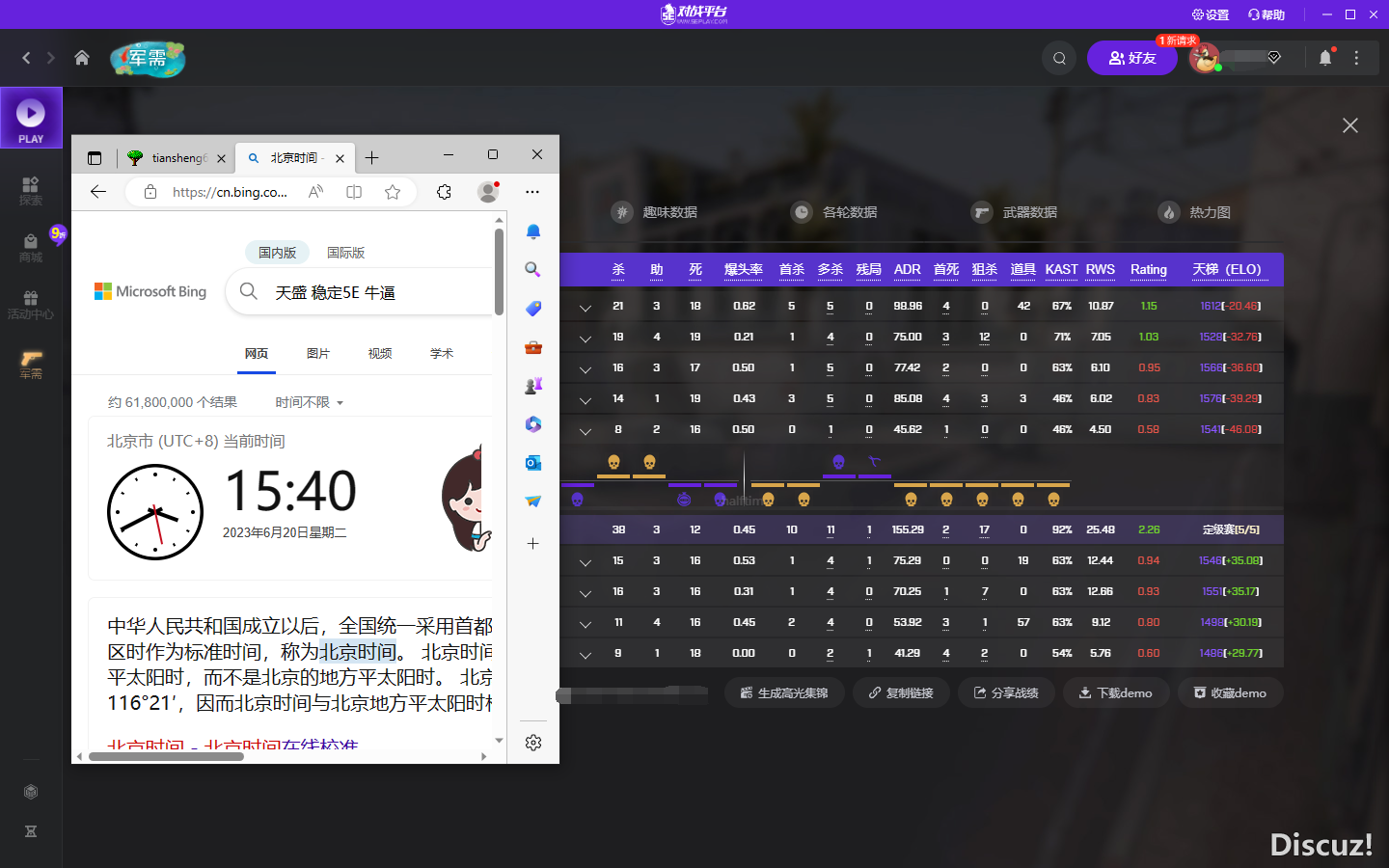
Task: Click 分享战绩 share button
Action: pyautogui.click(x=1006, y=692)
